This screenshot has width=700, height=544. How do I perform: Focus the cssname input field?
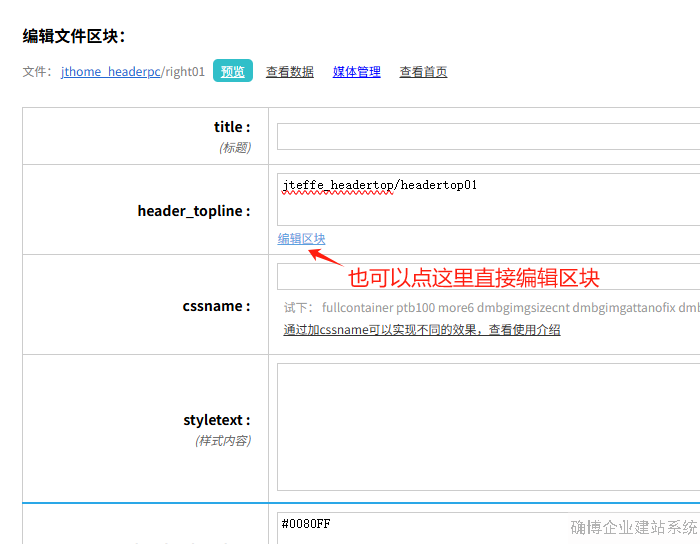point(488,277)
